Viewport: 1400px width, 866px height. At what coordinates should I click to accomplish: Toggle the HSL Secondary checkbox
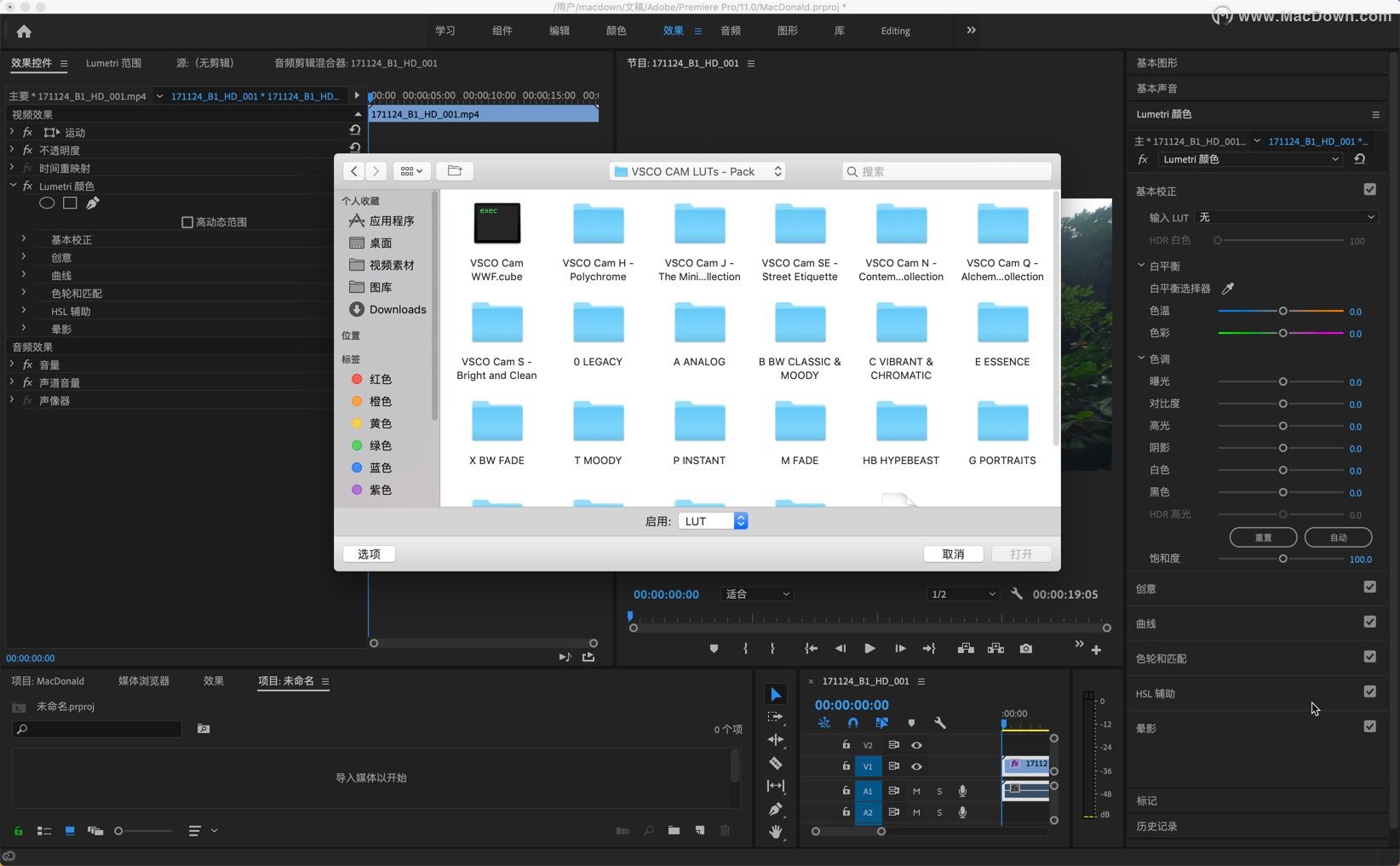click(x=1369, y=691)
